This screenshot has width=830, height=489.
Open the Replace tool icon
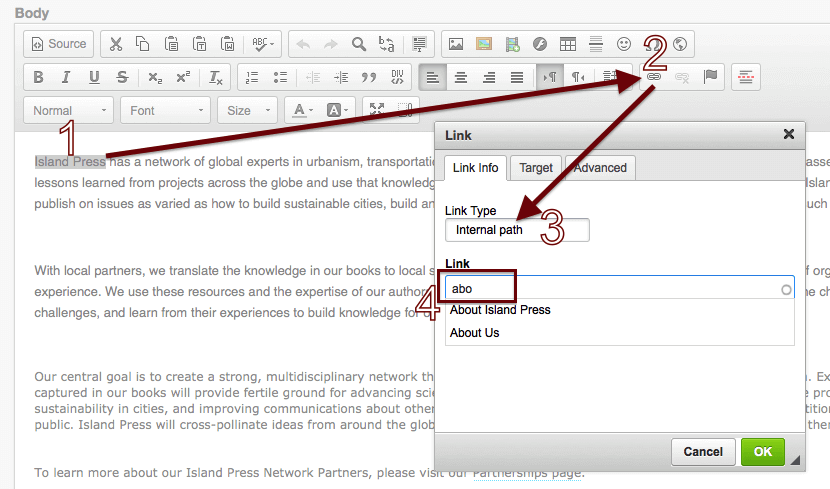point(386,44)
